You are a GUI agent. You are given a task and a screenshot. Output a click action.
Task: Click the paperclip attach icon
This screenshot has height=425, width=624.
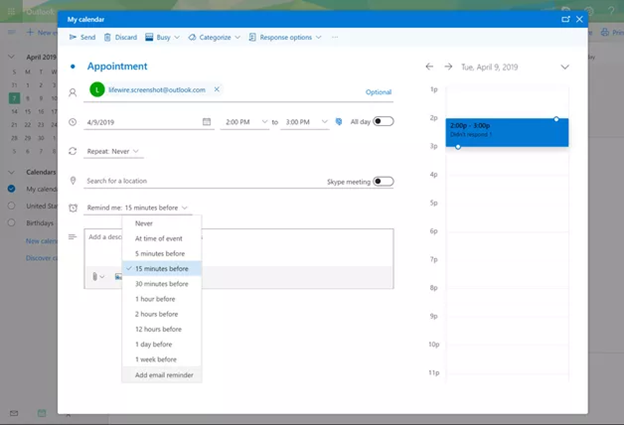tap(95, 276)
